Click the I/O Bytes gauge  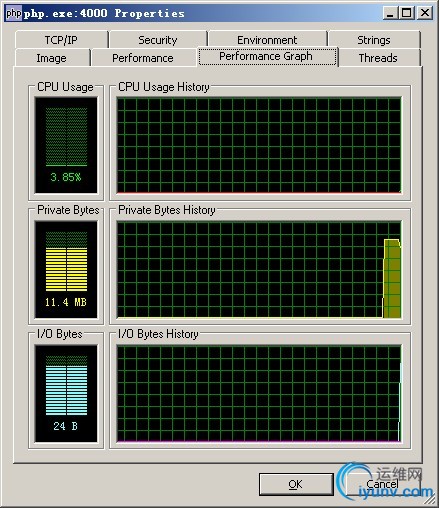point(66,393)
